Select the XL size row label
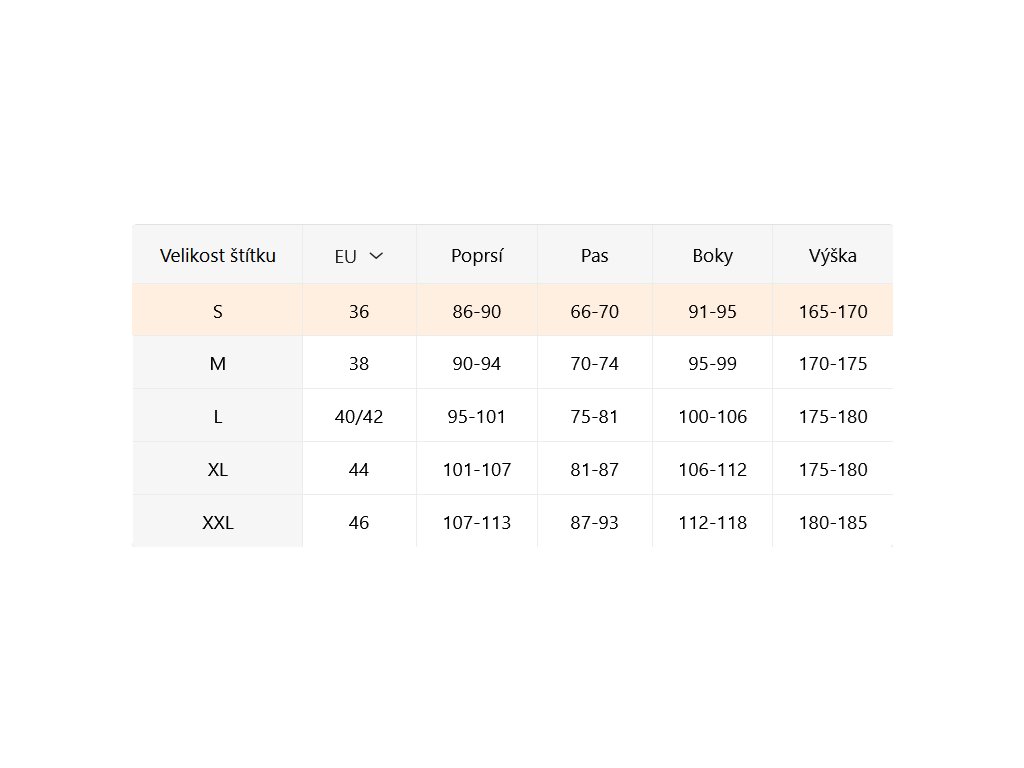This screenshot has width=1024, height=768. point(217,470)
